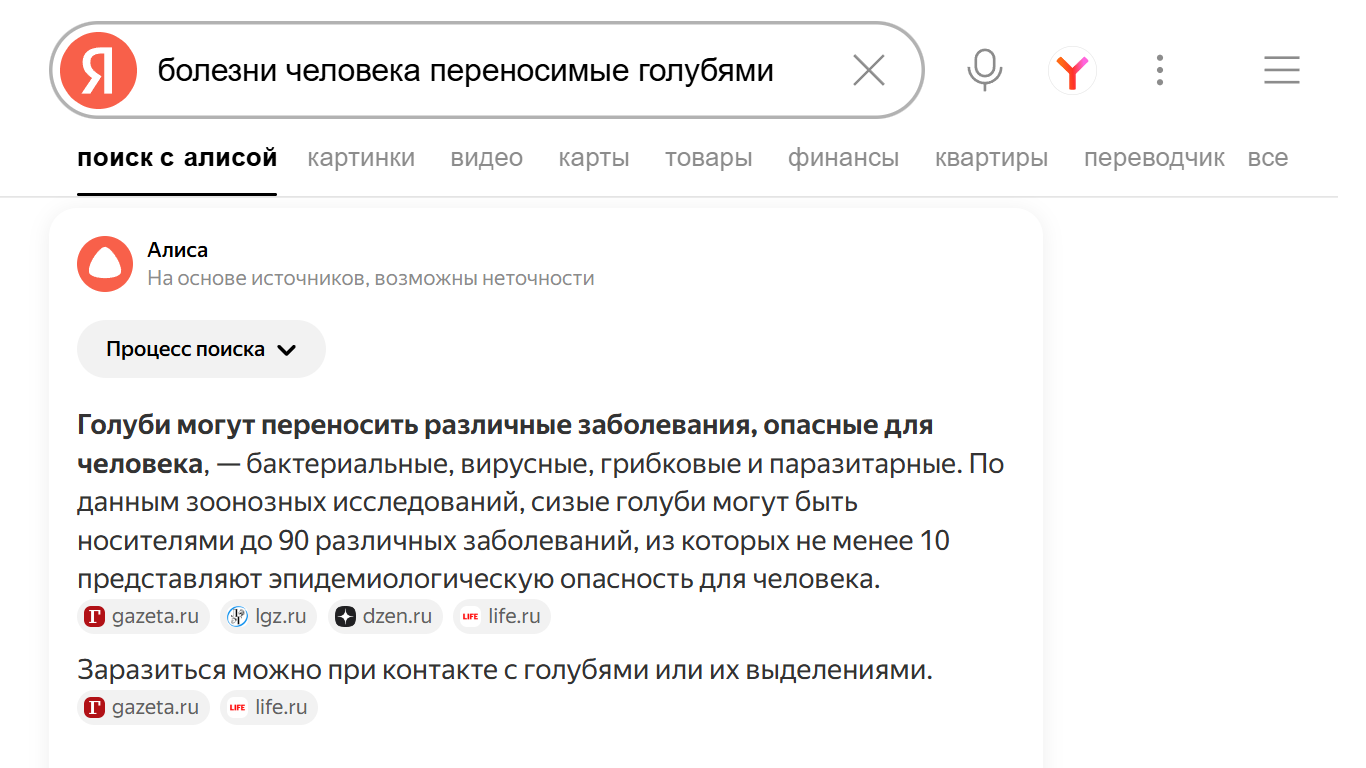Click the Alisa assistant avatar icon
1366x768 pixels.
pos(105,264)
